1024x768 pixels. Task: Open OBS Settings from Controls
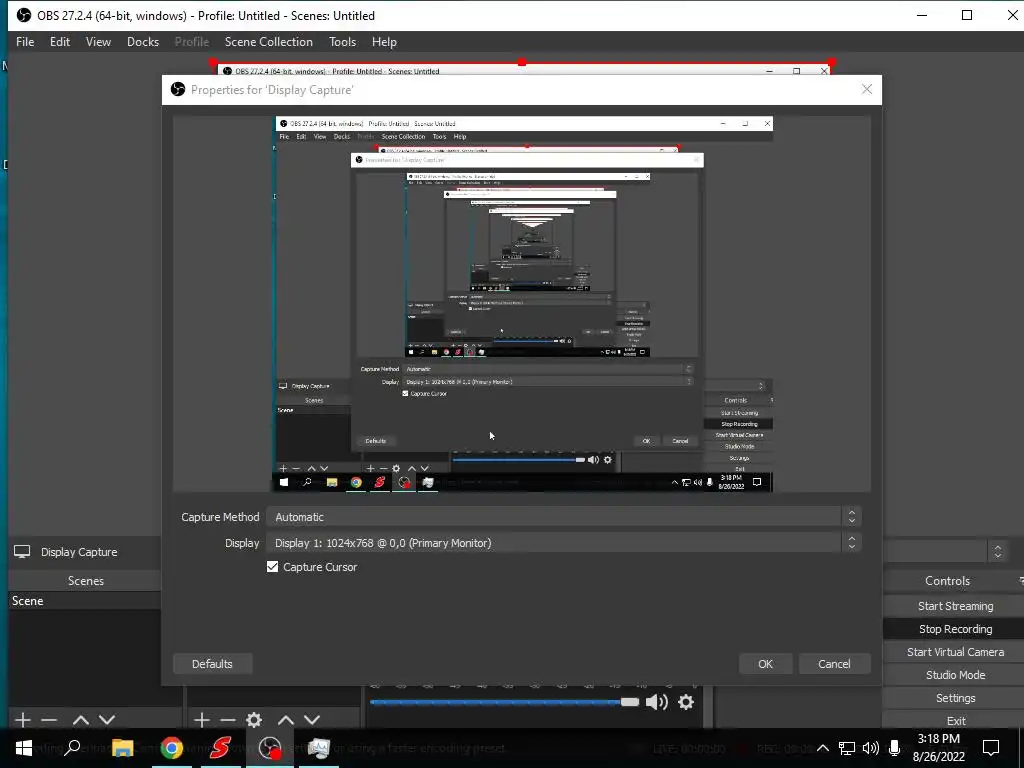tap(955, 697)
